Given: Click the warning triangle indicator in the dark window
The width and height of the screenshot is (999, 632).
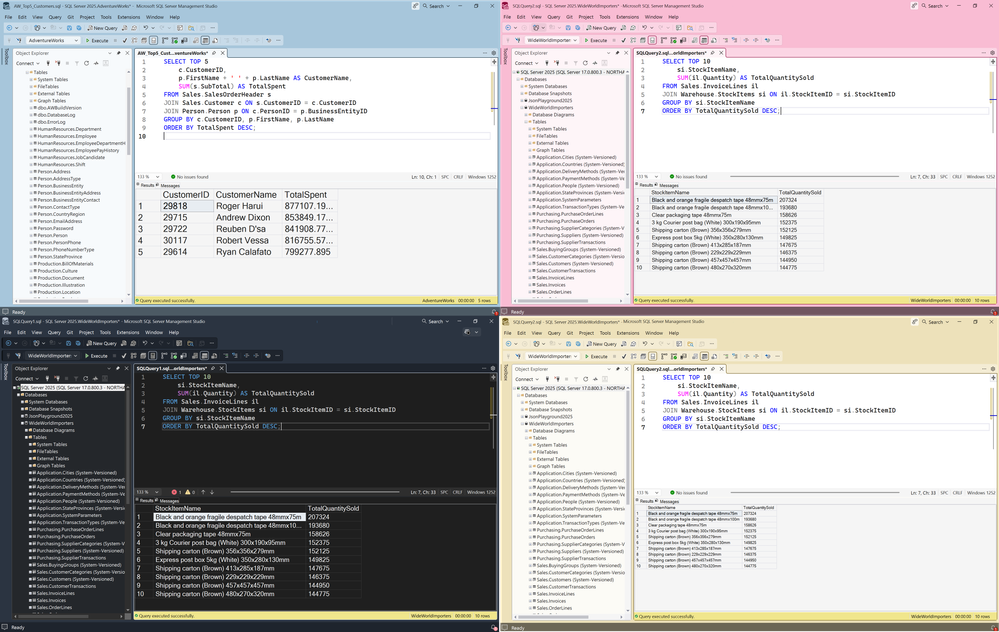Looking at the screenshot, I should click(x=190, y=492).
